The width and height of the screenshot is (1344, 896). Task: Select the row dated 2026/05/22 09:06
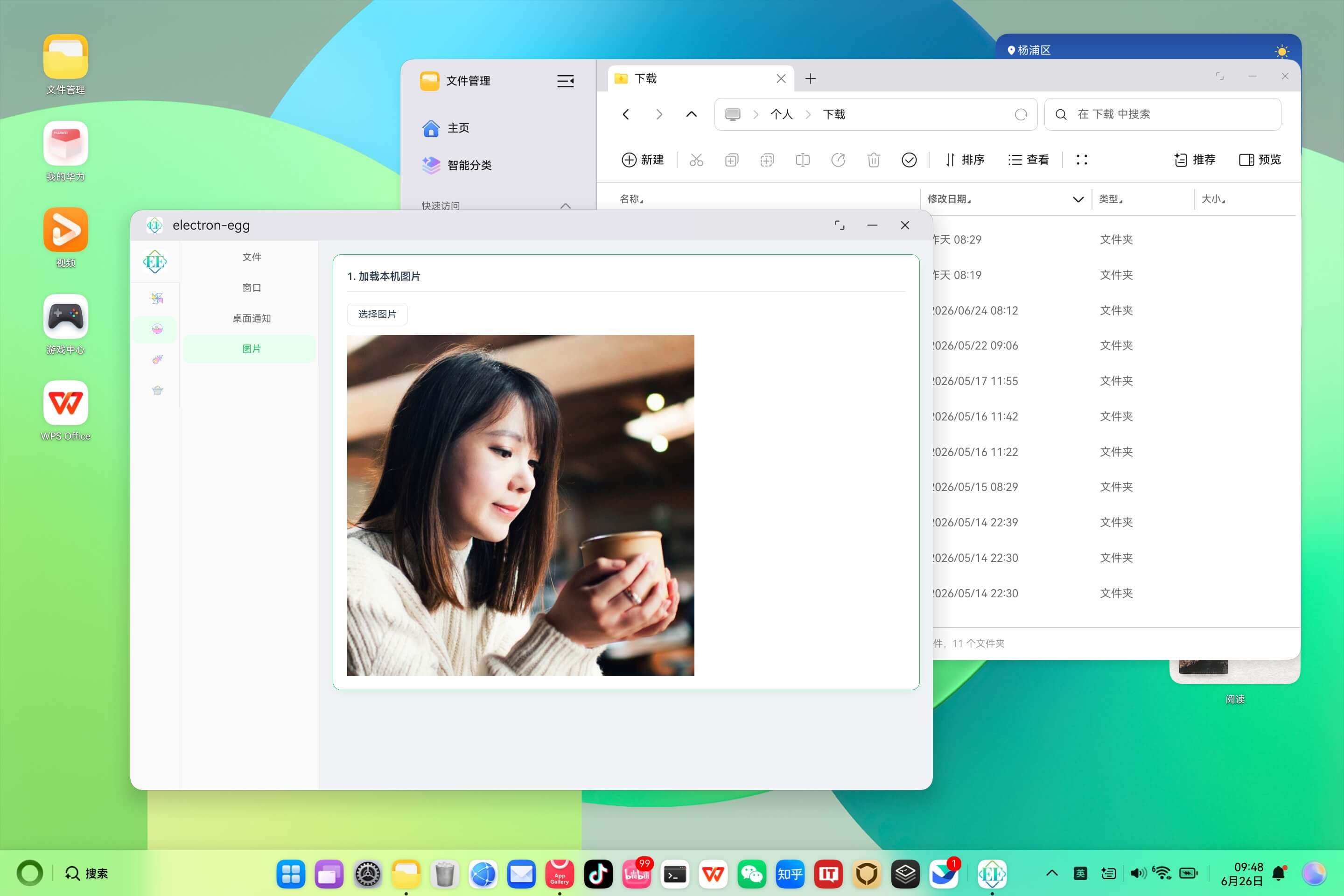point(1114,346)
